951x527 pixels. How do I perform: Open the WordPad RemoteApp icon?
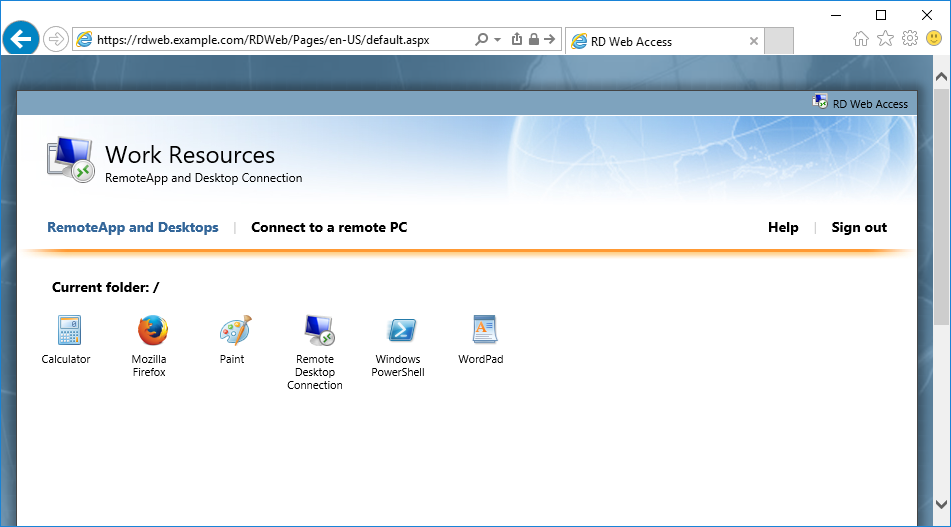point(485,331)
